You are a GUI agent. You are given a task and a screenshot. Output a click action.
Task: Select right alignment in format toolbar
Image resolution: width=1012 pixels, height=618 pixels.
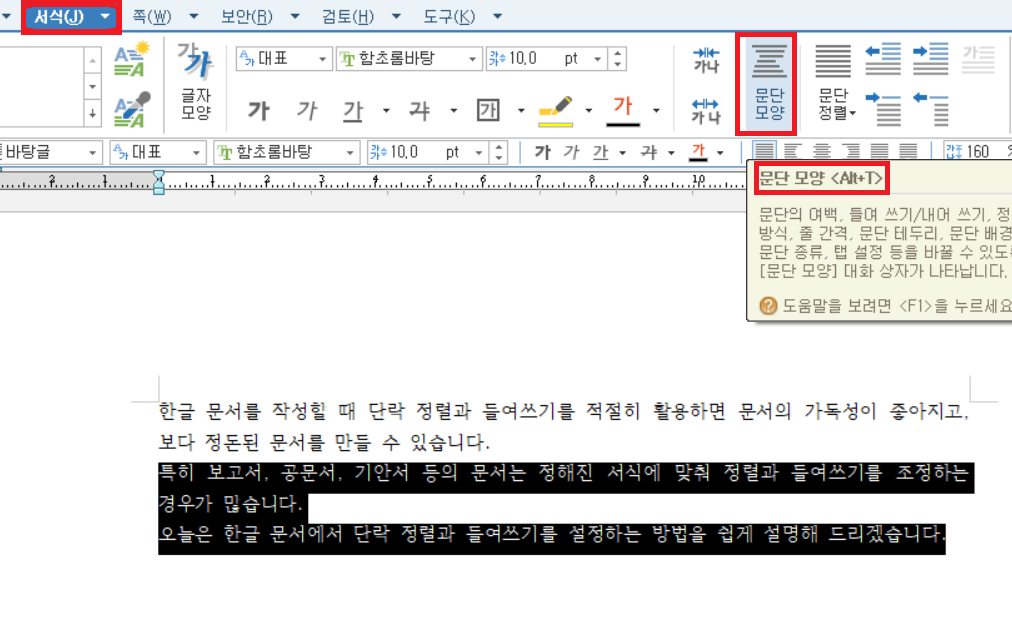tap(851, 152)
